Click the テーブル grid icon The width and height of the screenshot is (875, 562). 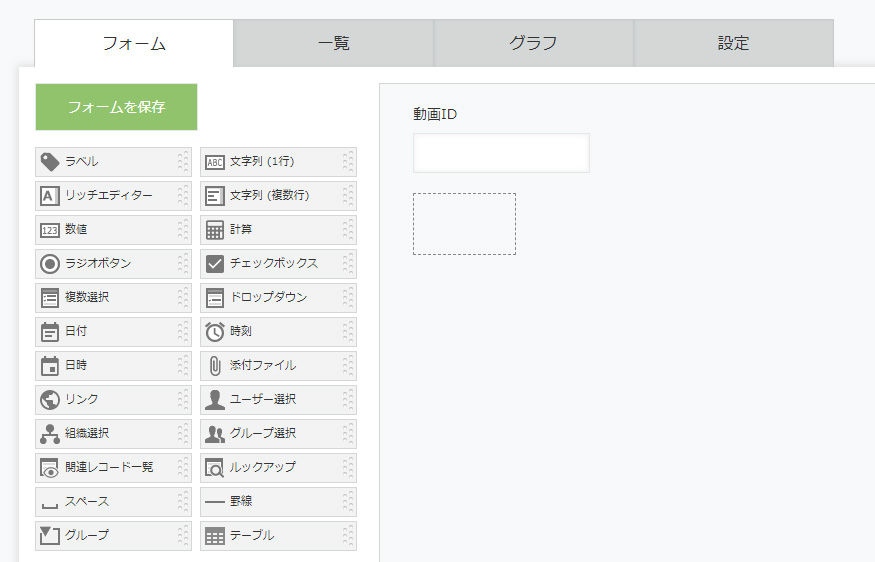pos(215,536)
